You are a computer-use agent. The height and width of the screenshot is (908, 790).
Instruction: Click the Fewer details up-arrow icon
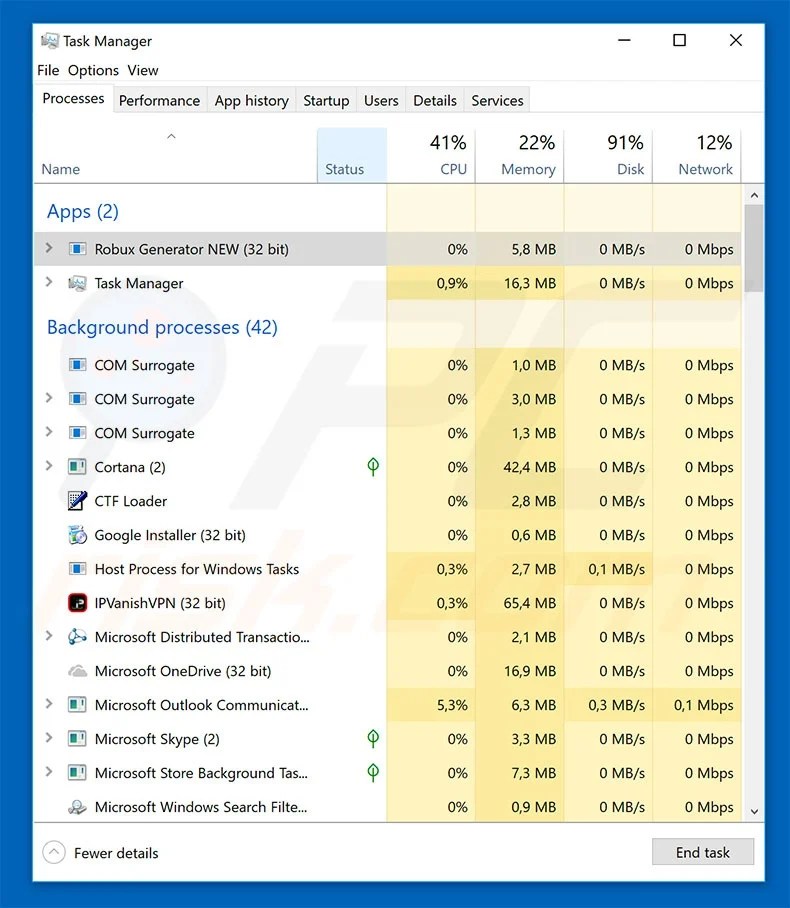[x=54, y=852]
